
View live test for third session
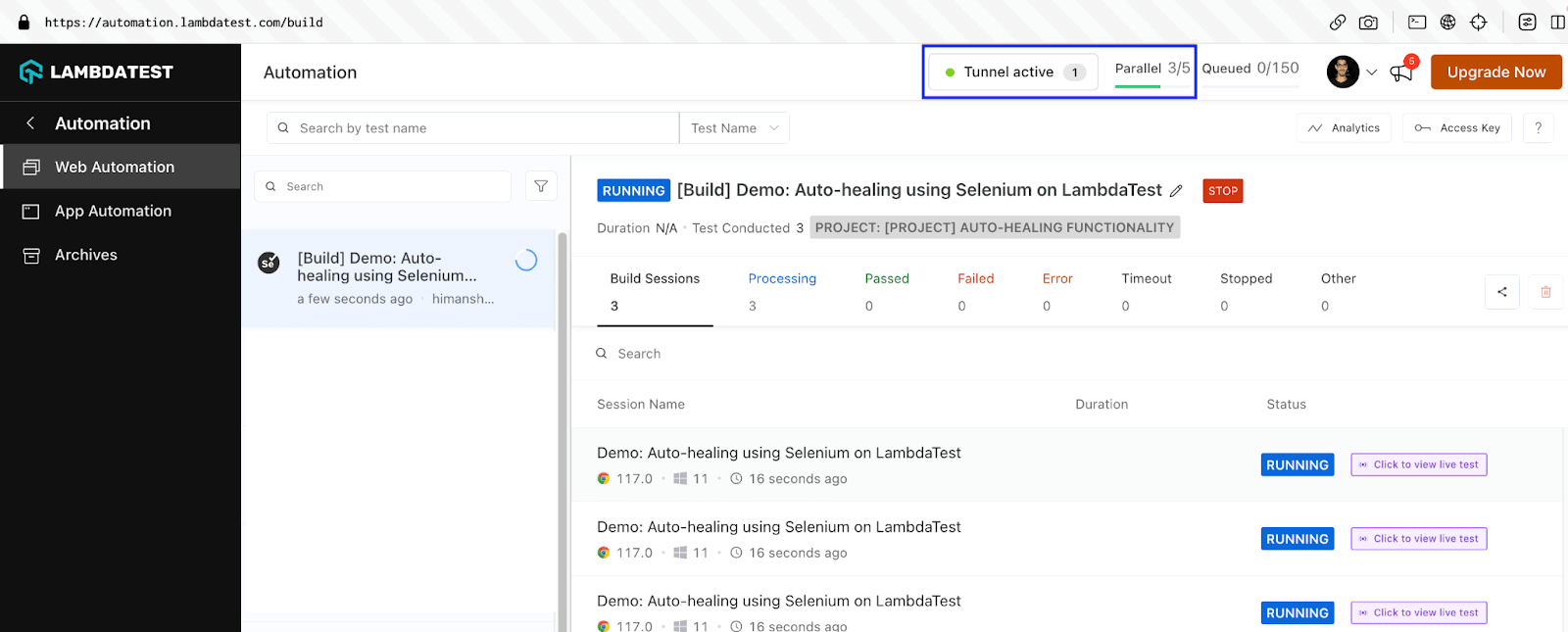pos(1419,612)
